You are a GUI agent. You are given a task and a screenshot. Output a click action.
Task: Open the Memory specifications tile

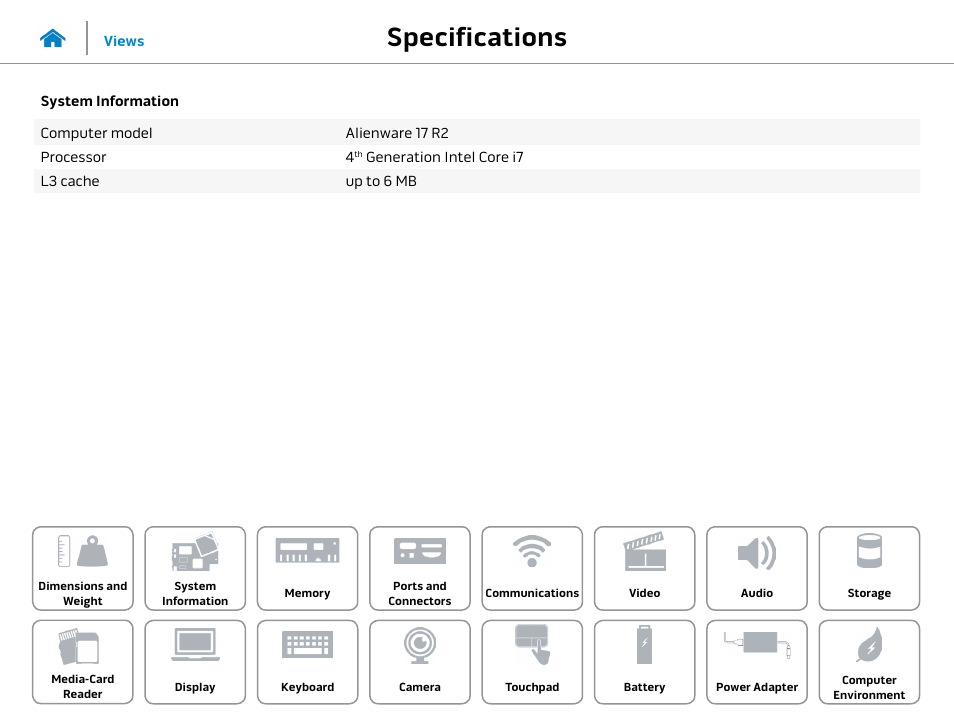click(x=307, y=568)
